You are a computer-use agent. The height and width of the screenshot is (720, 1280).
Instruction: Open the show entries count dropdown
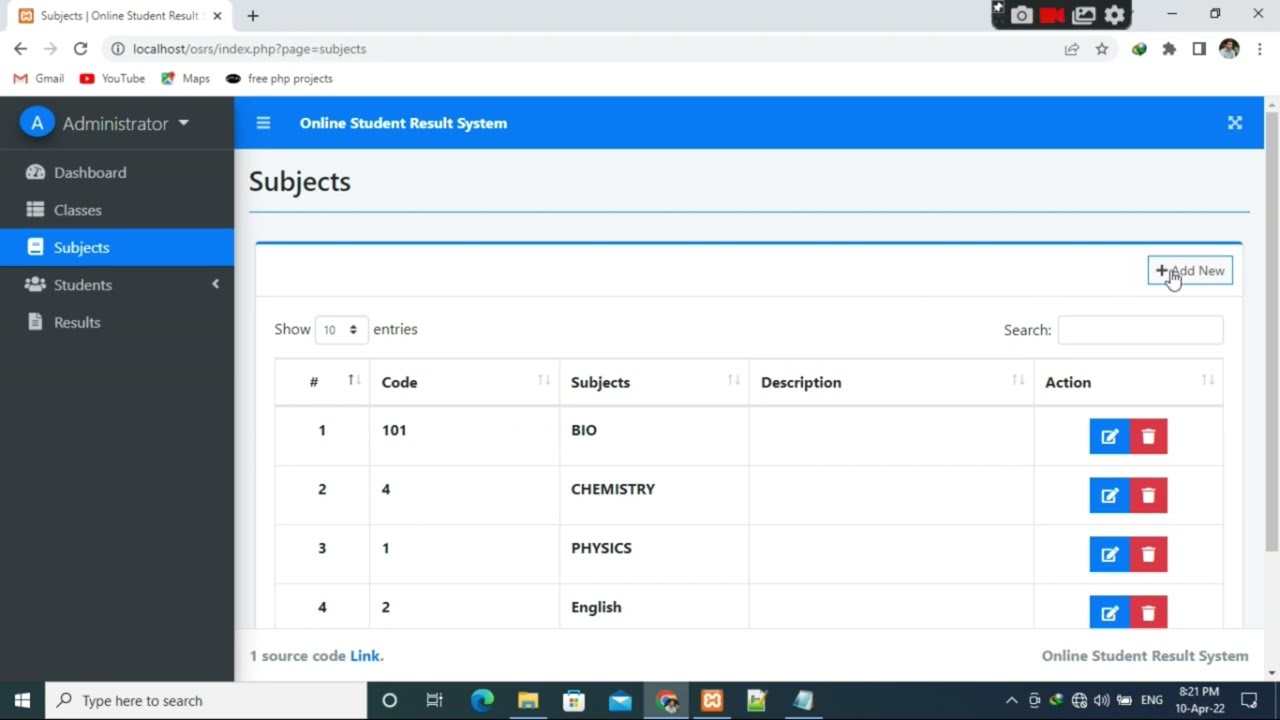click(341, 330)
